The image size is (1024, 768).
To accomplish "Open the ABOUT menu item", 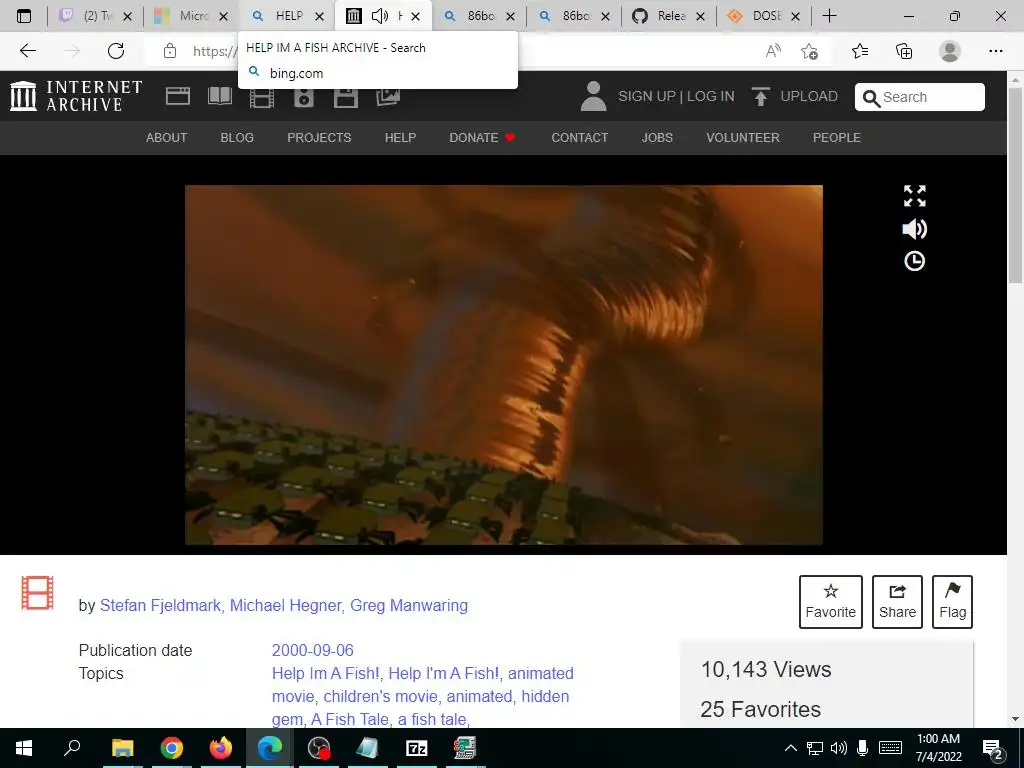I will point(167,138).
